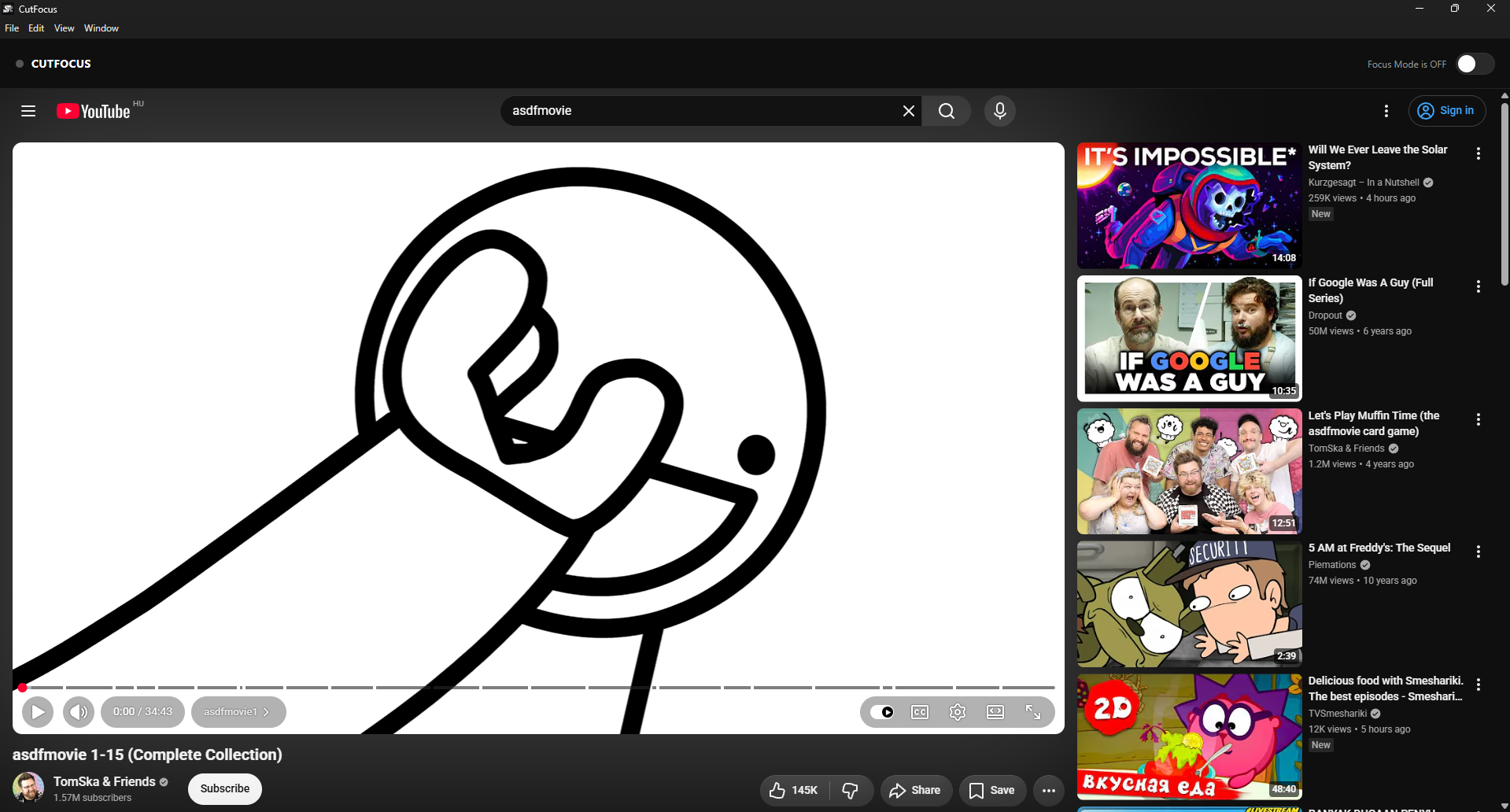The width and height of the screenshot is (1510, 812).
Task: Turn on closed captions
Action: [x=920, y=712]
